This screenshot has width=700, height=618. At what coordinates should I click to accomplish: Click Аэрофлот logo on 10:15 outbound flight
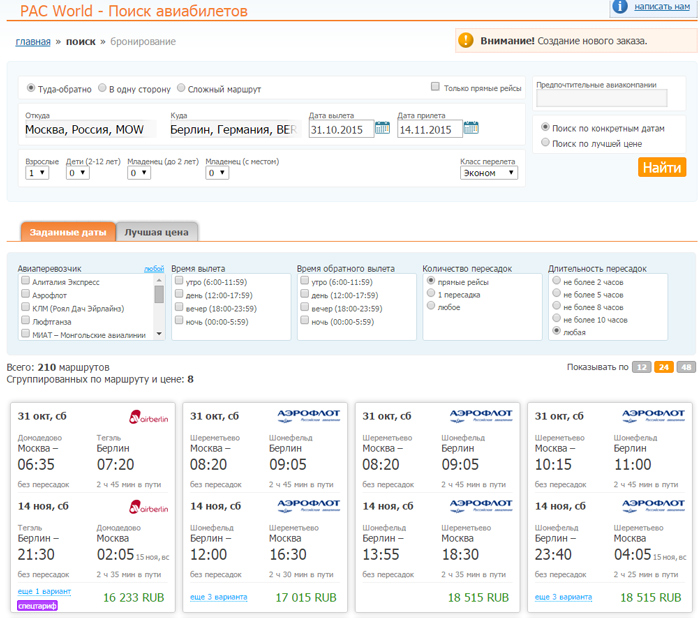pyautogui.click(x=653, y=415)
